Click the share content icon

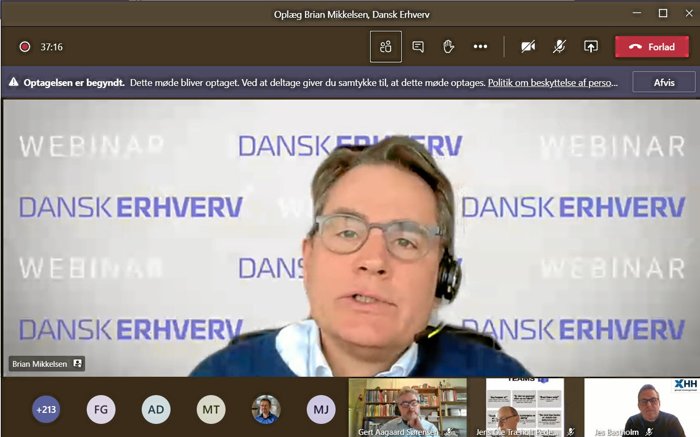[591, 47]
